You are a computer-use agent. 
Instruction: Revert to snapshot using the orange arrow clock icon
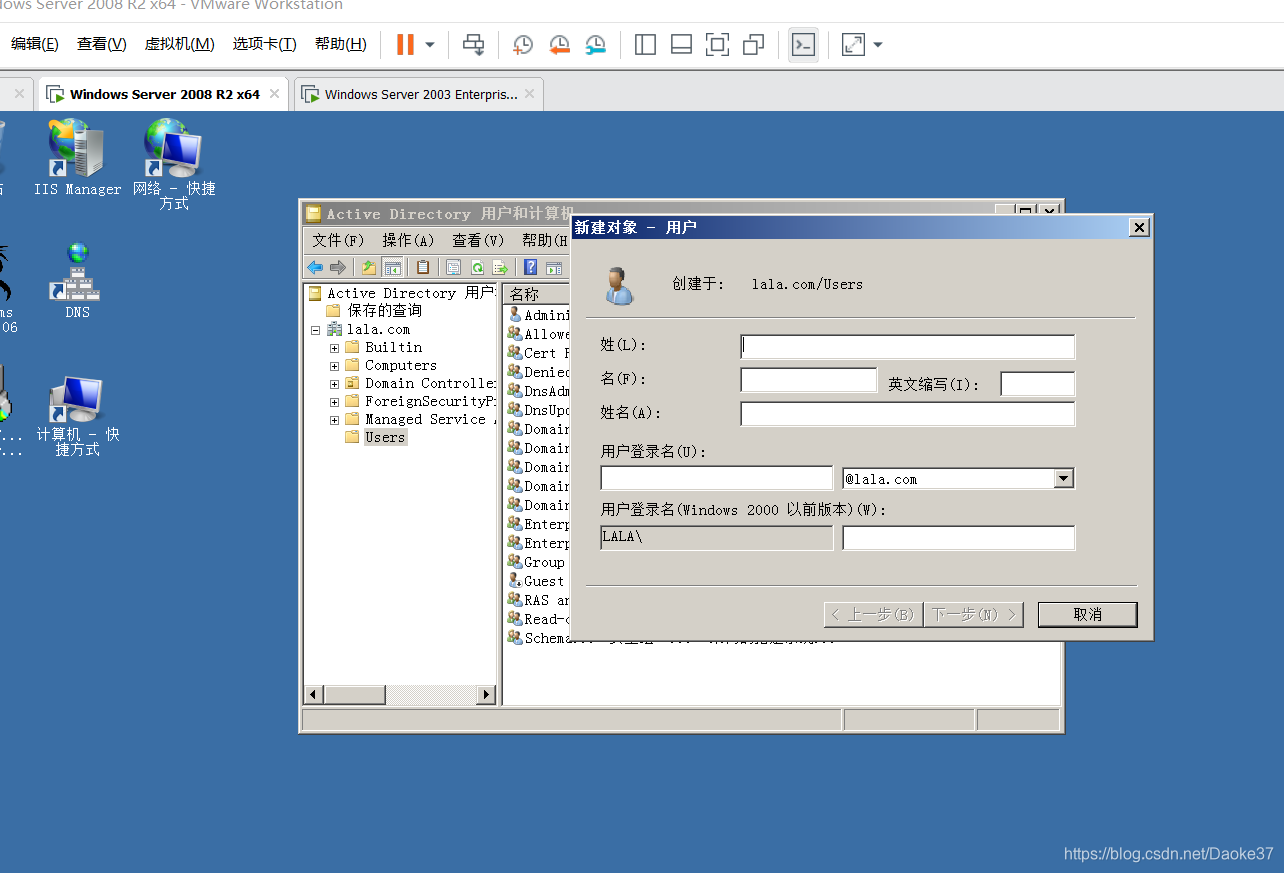[559, 45]
